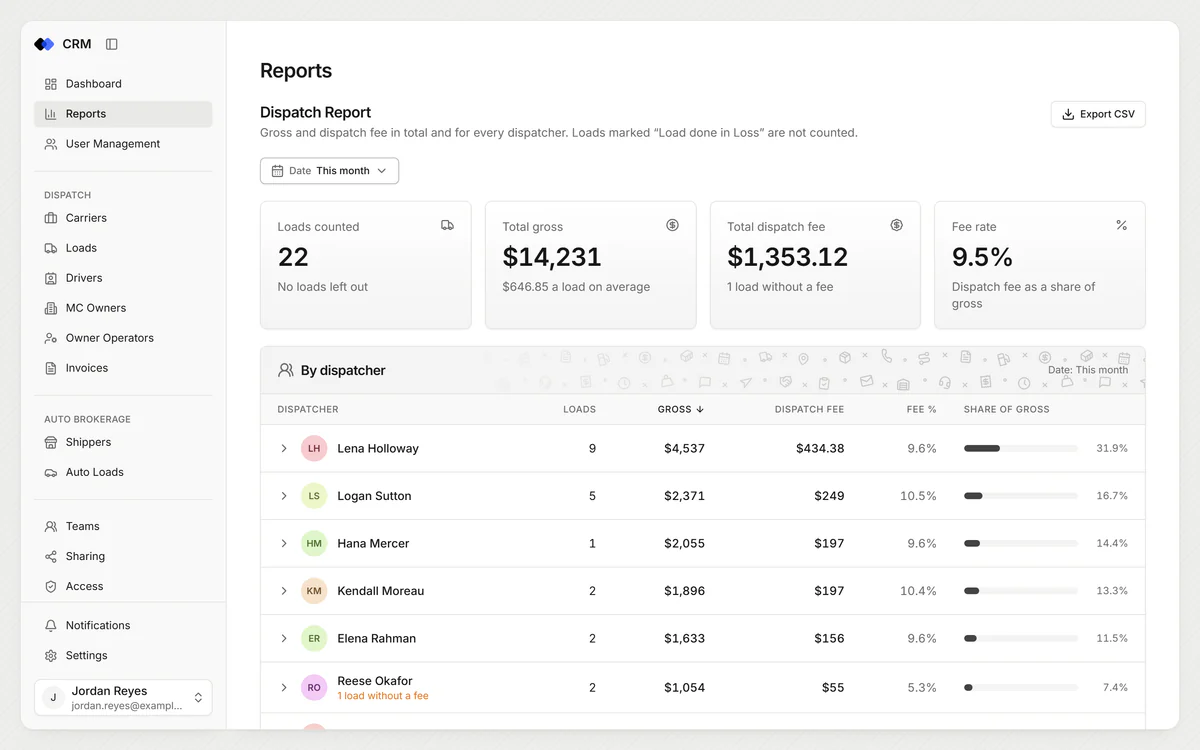The height and width of the screenshot is (750, 1200).
Task: Click the CRM logo icon
Action: (44, 44)
